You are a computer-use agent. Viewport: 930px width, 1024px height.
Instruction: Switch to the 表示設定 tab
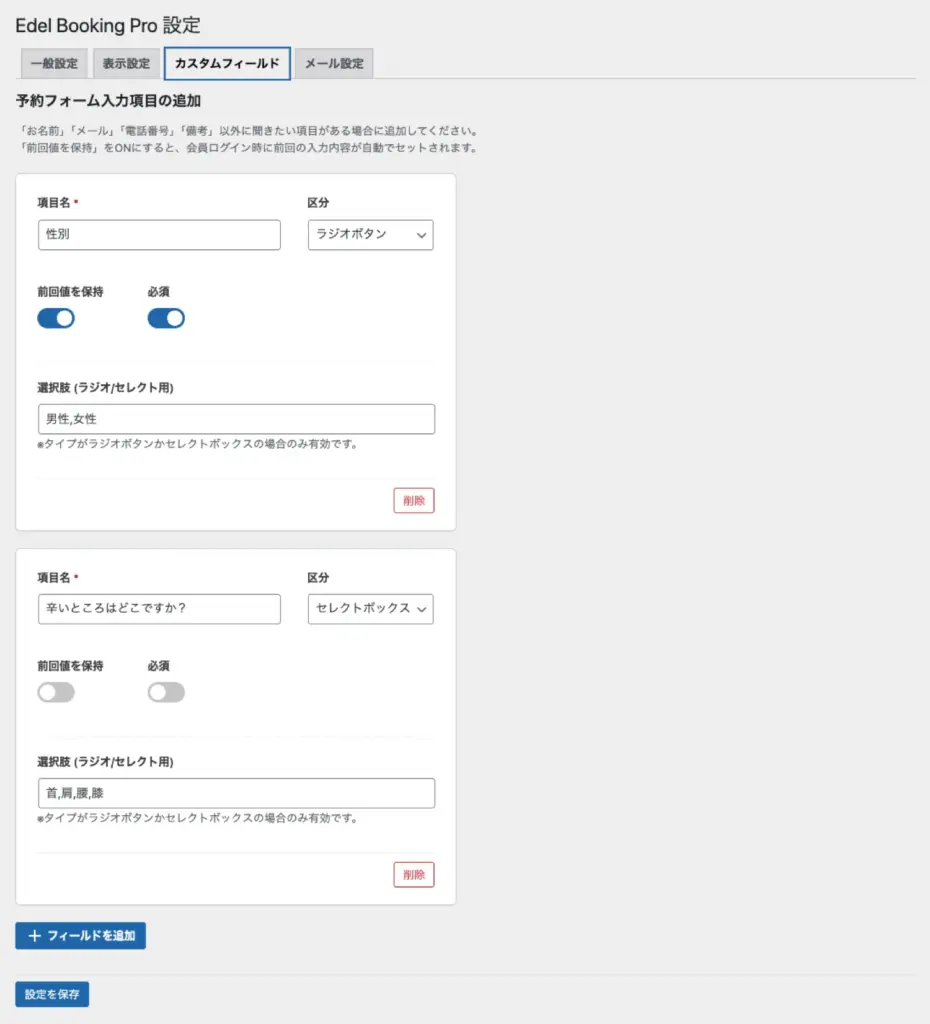(x=126, y=64)
